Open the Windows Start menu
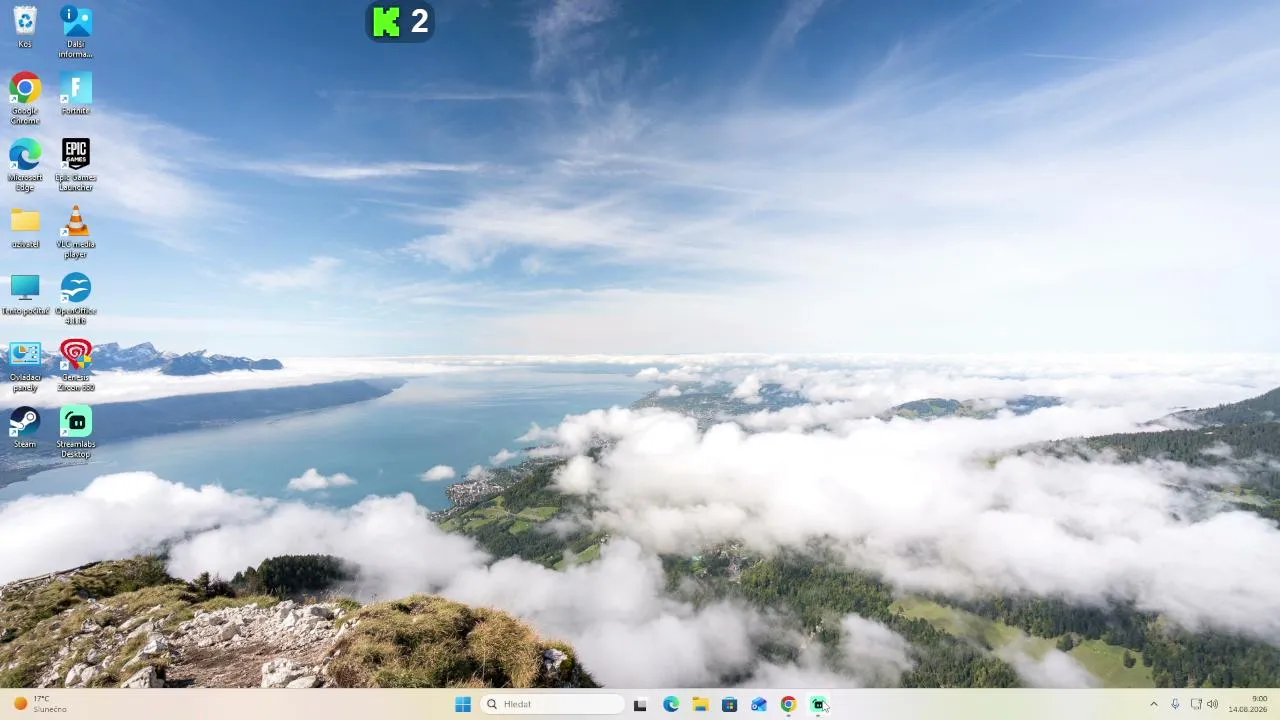This screenshot has height=720, width=1280. click(463, 704)
